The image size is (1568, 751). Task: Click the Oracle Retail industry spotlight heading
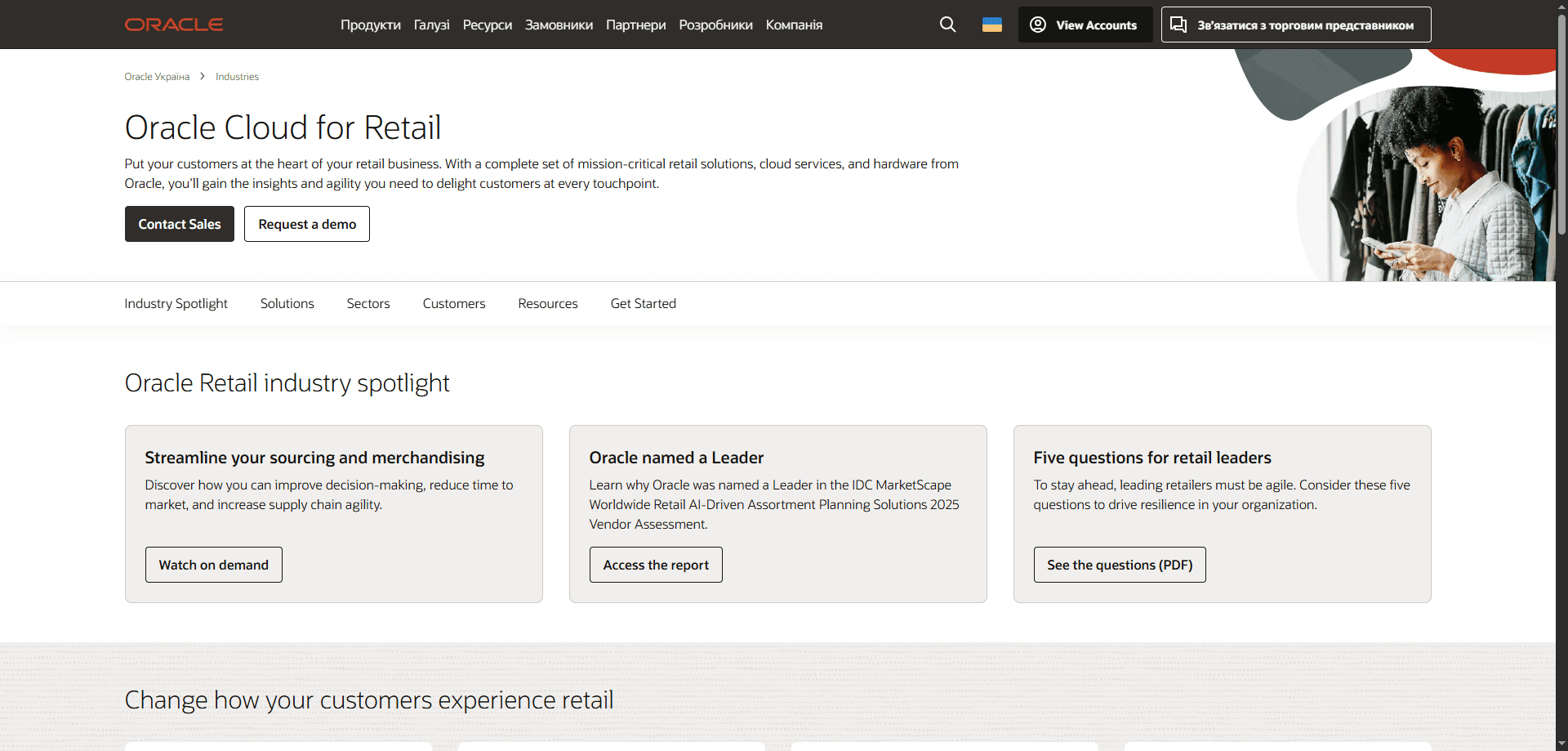[x=287, y=382]
